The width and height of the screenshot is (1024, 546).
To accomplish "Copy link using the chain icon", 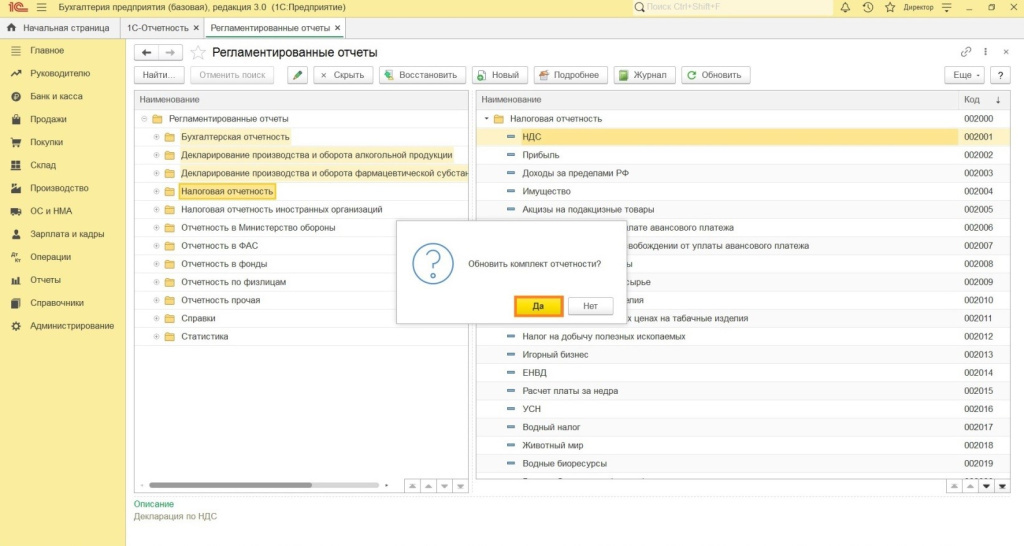I will click(x=966, y=52).
